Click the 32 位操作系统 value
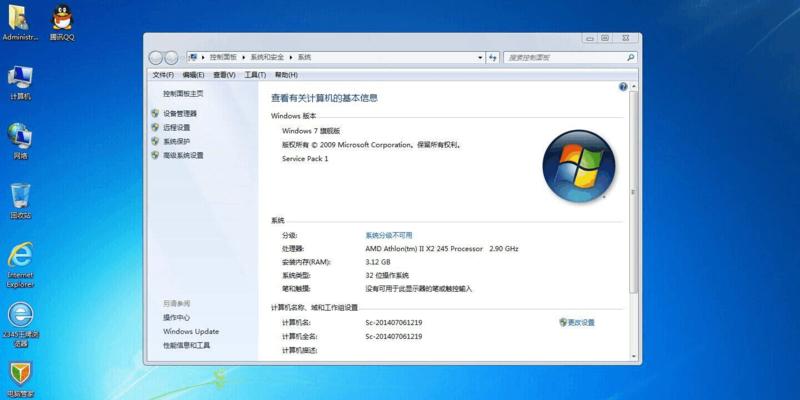This screenshot has width=800, height=400. coord(387,275)
